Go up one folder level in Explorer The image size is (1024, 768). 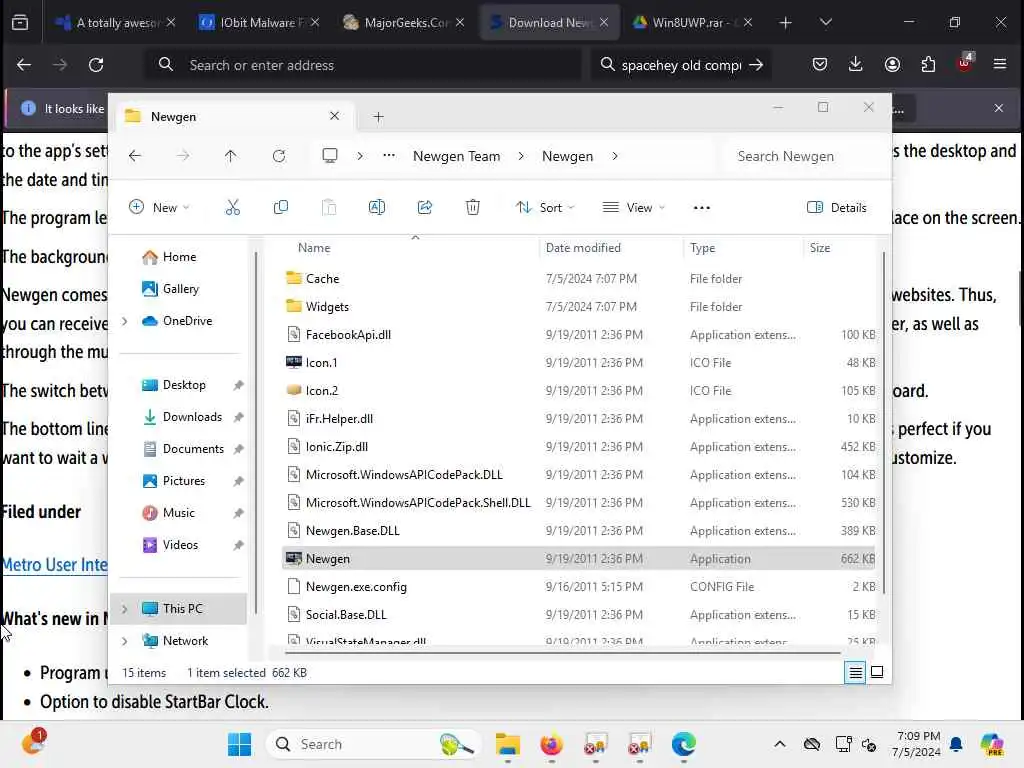point(231,156)
